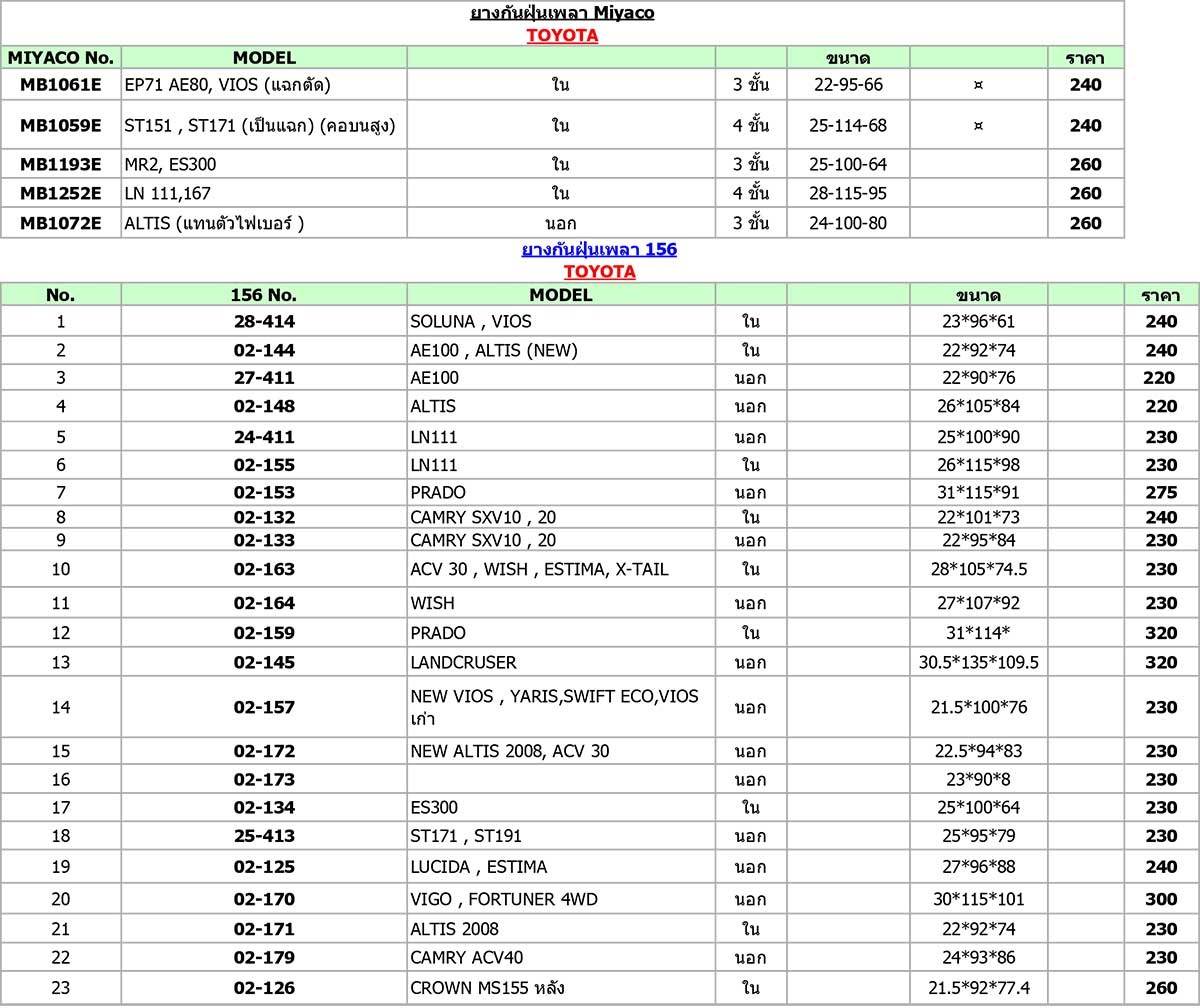Select part number 02-157
This screenshot has height=1008, width=1200.
tap(264, 707)
